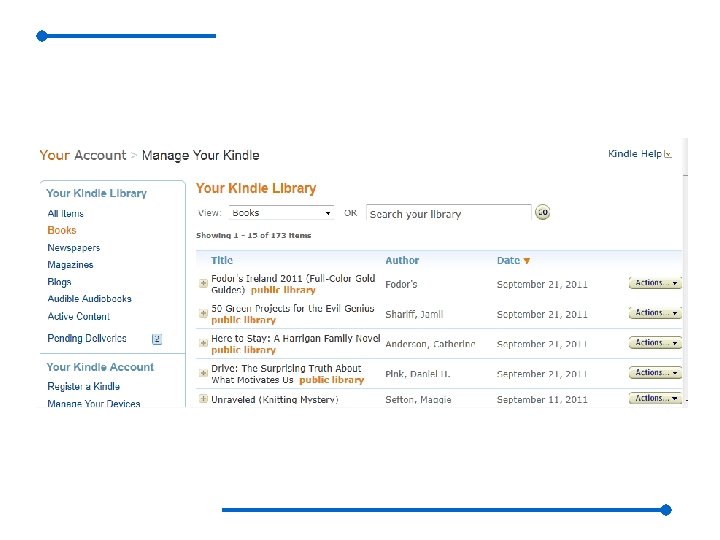The height and width of the screenshot is (540, 720).
Task: Open the Pending Deliveries count icon
Action: click(157, 339)
